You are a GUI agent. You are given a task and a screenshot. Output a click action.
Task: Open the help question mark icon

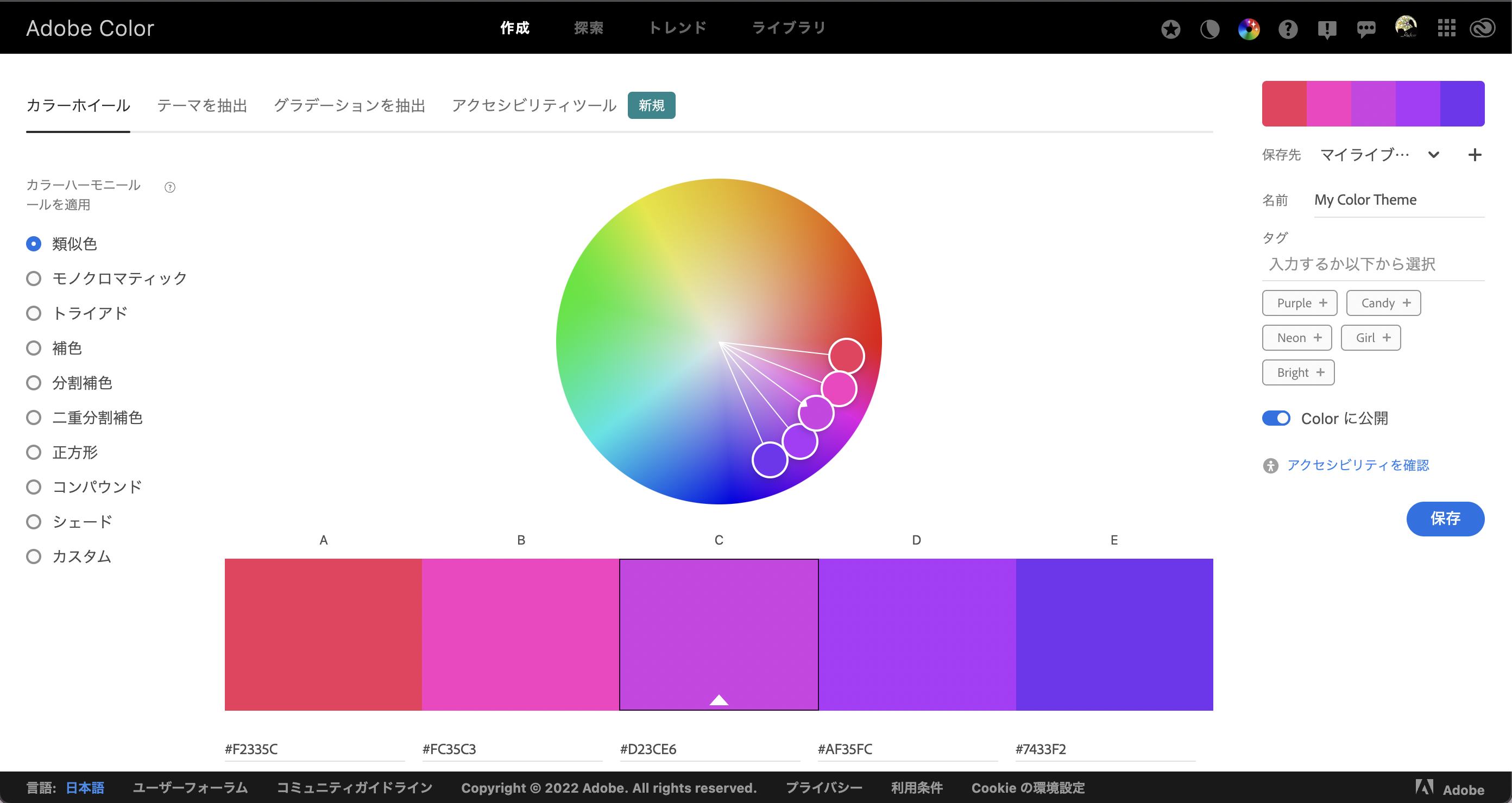click(1288, 29)
